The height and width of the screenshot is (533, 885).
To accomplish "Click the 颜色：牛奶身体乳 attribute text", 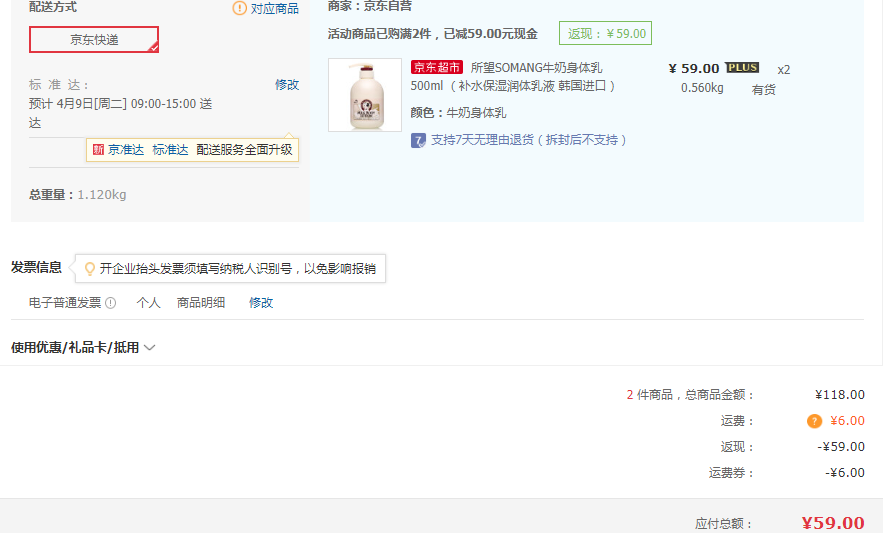I will 458,113.
